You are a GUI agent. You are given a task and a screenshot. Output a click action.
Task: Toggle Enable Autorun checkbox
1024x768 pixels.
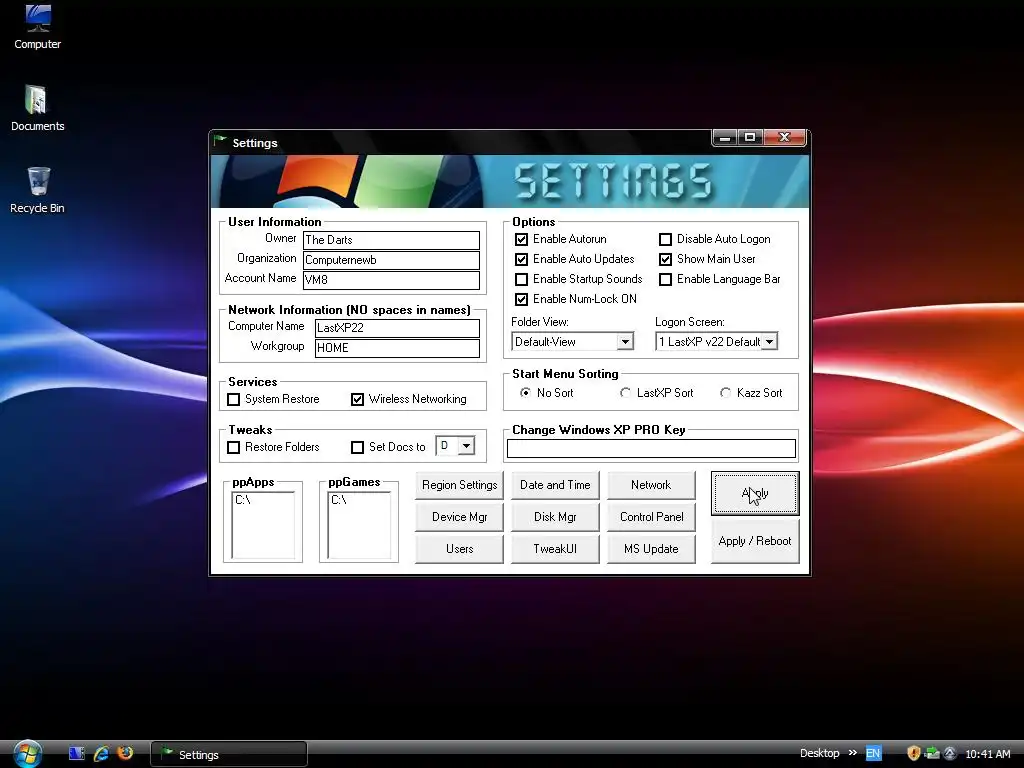pyautogui.click(x=521, y=240)
